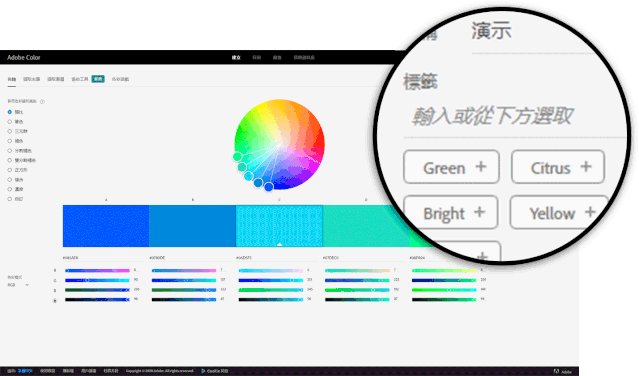Adjust the red (R) slider for fifth color
The image size is (639, 376).
coord(444,270)
